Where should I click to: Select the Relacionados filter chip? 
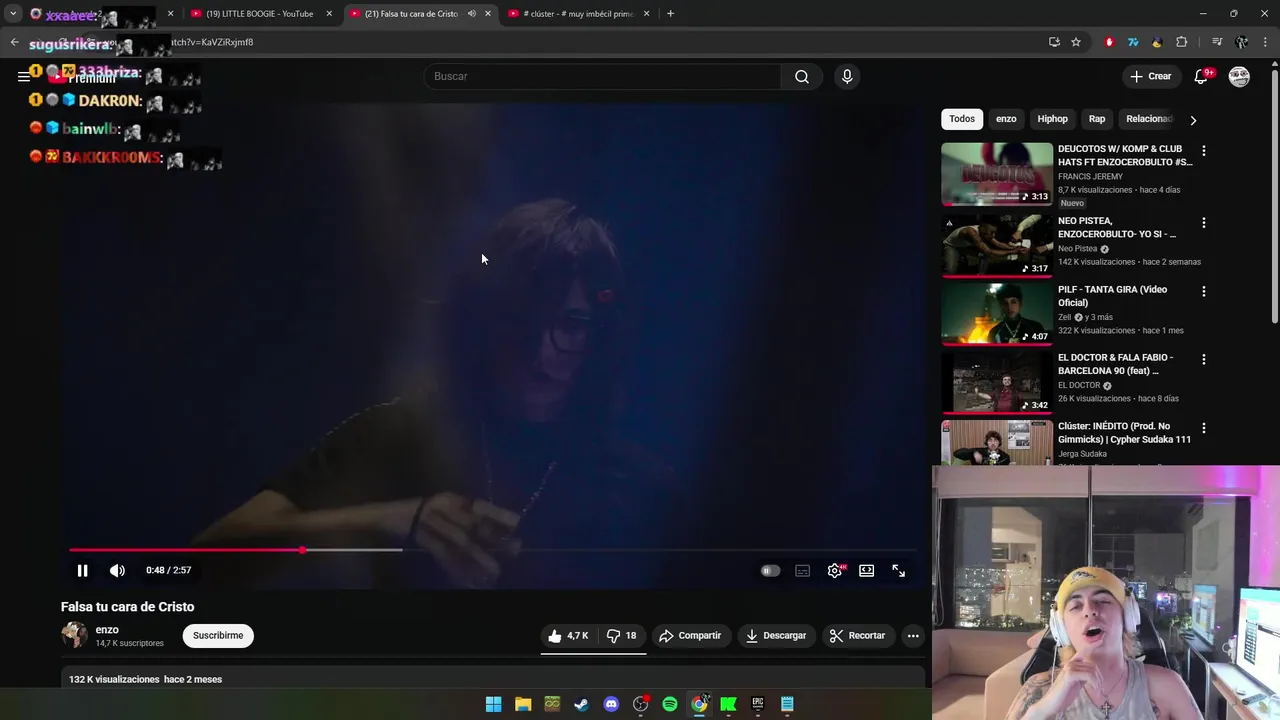1148,119
